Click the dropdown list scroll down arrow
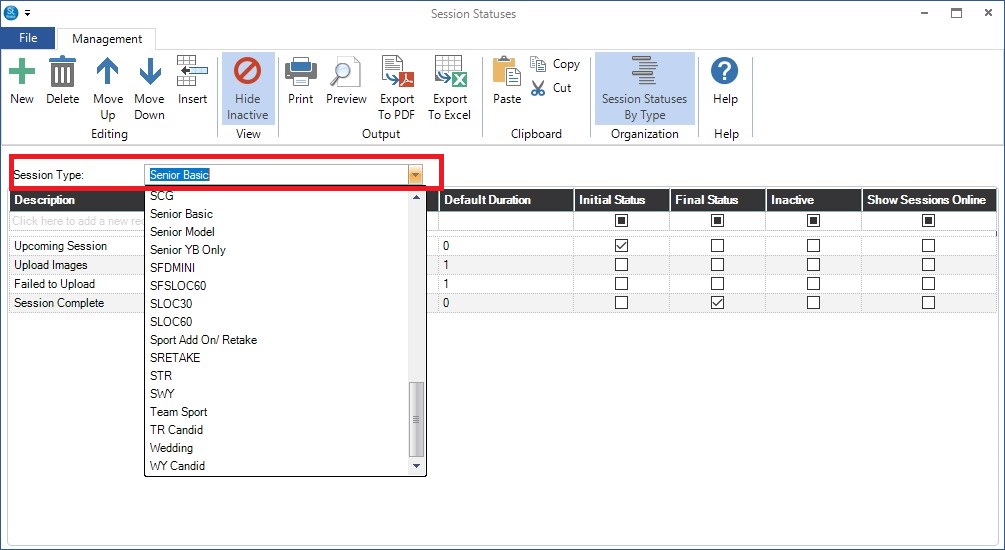The height and width of the screenshot is (550, 1005). (417, 466)
